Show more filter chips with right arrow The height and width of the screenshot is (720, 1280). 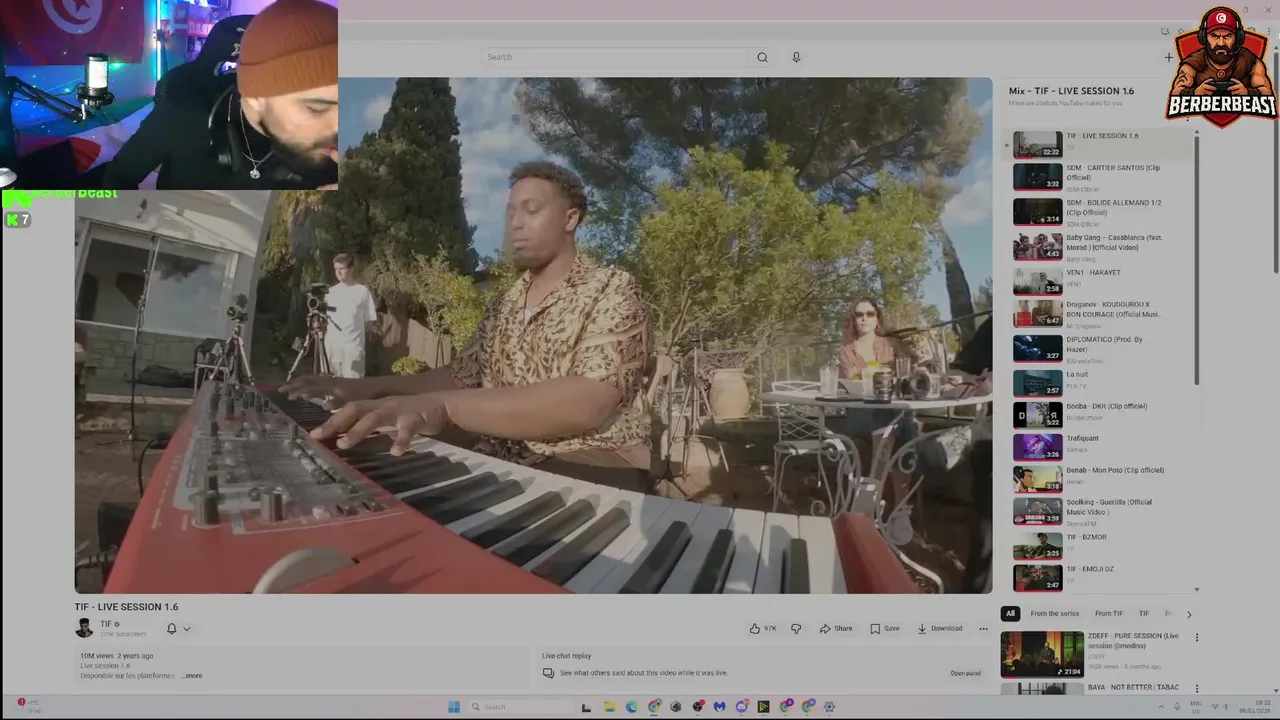pyautogui.click(x=1189, y=614)
